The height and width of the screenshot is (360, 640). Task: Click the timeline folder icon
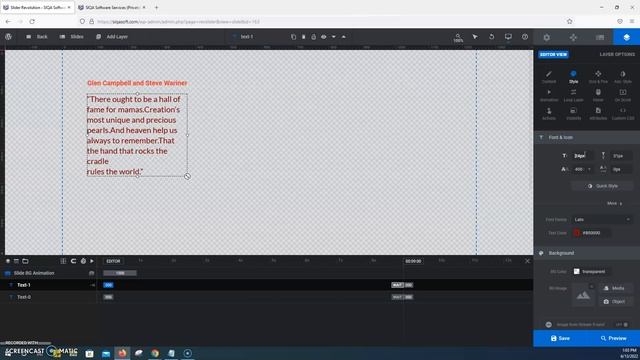[25, 261]
